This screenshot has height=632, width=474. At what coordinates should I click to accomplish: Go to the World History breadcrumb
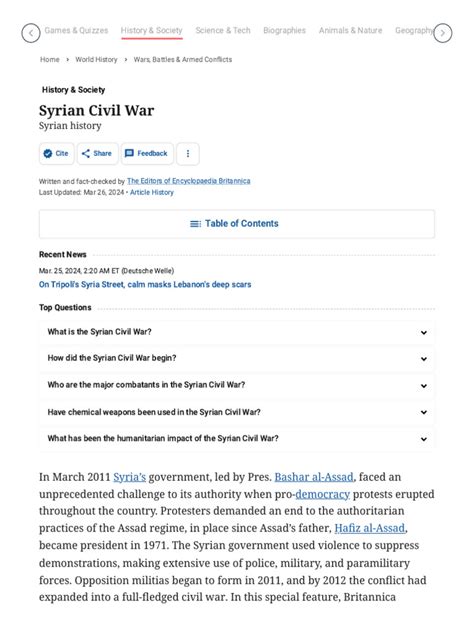point(96,60)
